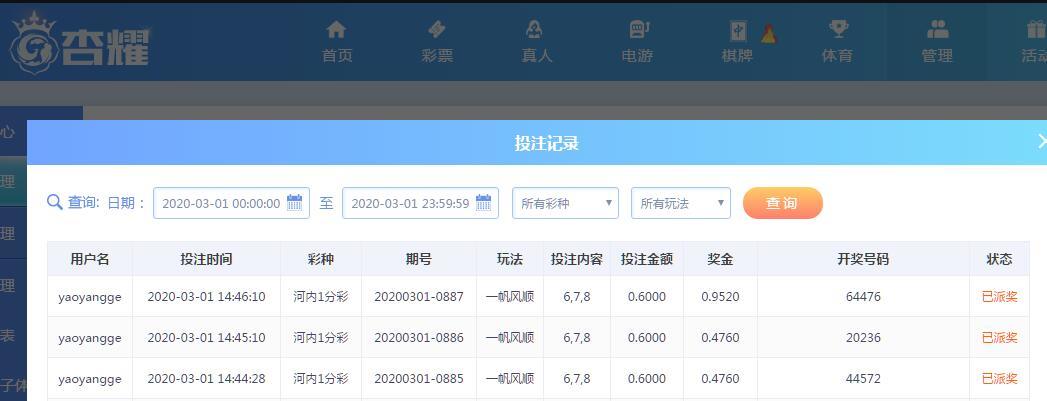Open the 真人 live dealer icon
Viewport: 1047px width, 401px height.
[534, 29]
